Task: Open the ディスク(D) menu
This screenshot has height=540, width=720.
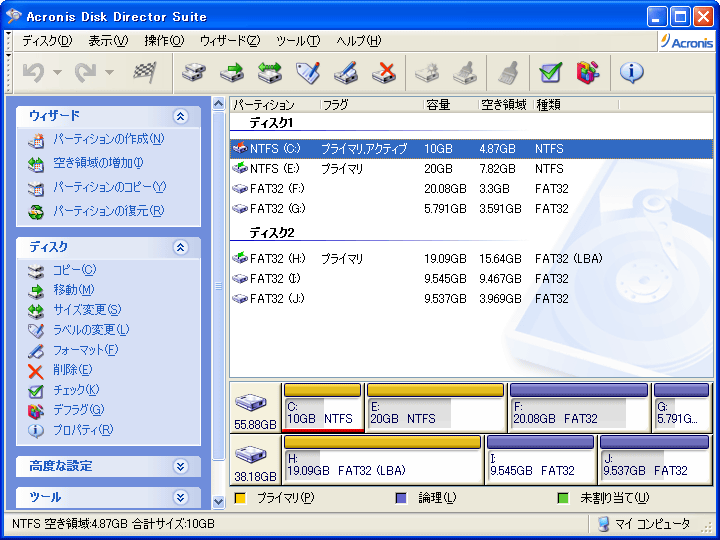Action: [47, 41]
